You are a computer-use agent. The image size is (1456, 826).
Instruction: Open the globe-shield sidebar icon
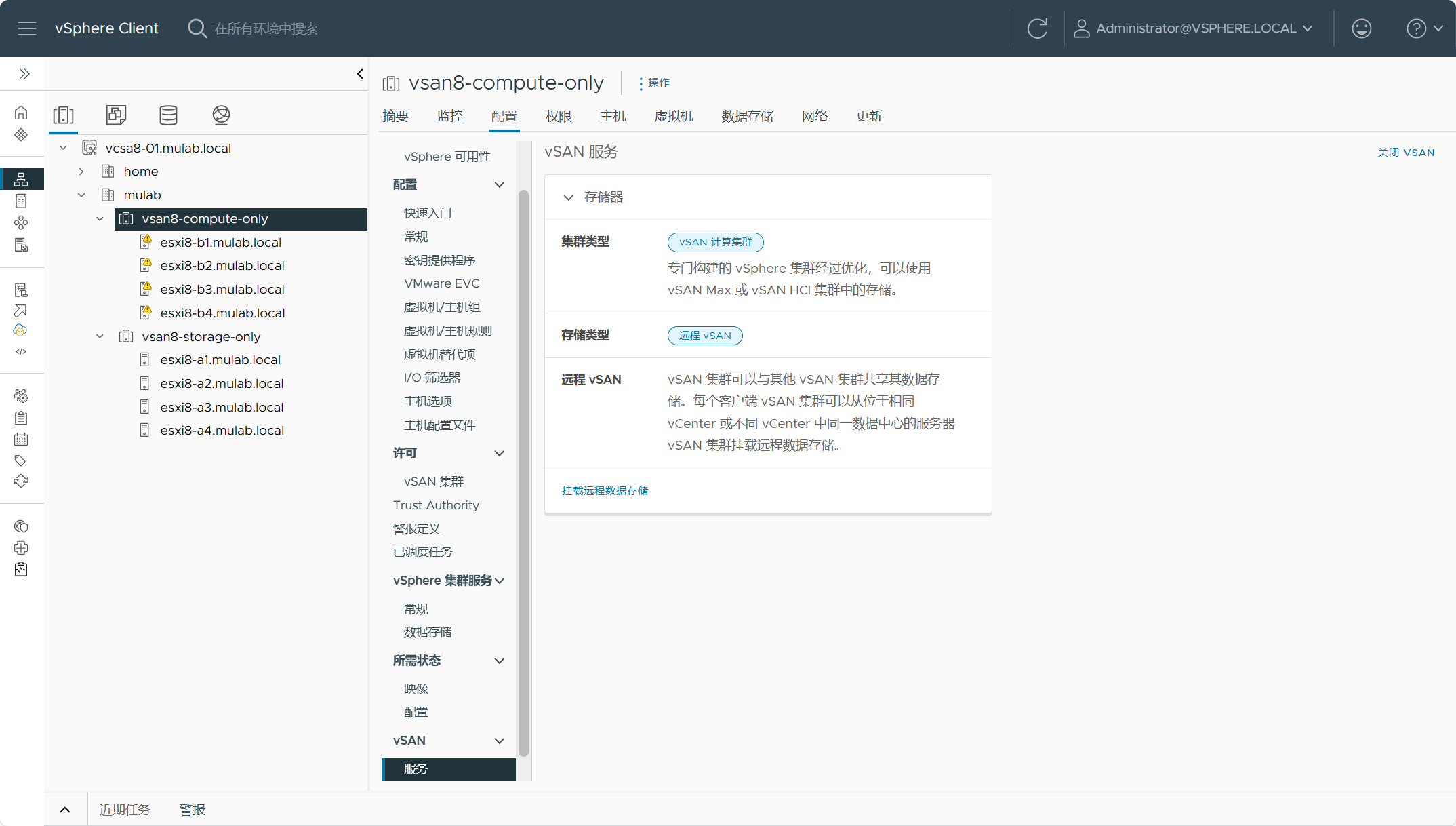[x=21, y=526]
